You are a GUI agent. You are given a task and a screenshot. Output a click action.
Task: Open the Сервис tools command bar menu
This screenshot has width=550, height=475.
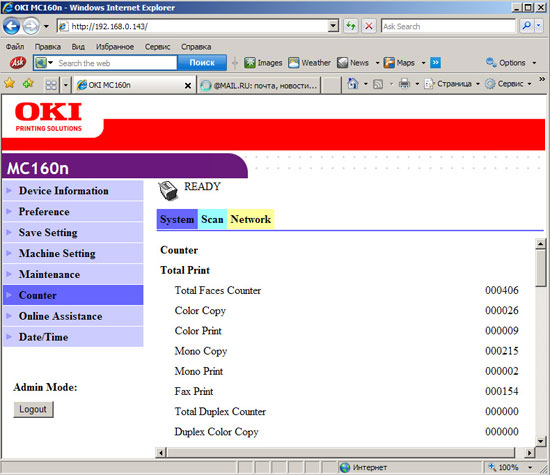click(508, 84)
